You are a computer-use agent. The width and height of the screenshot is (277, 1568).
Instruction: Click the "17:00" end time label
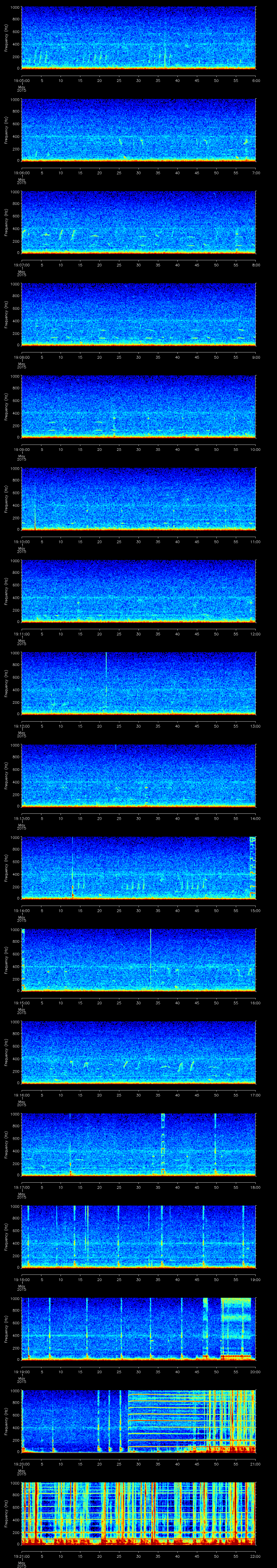coord(255,1095)
